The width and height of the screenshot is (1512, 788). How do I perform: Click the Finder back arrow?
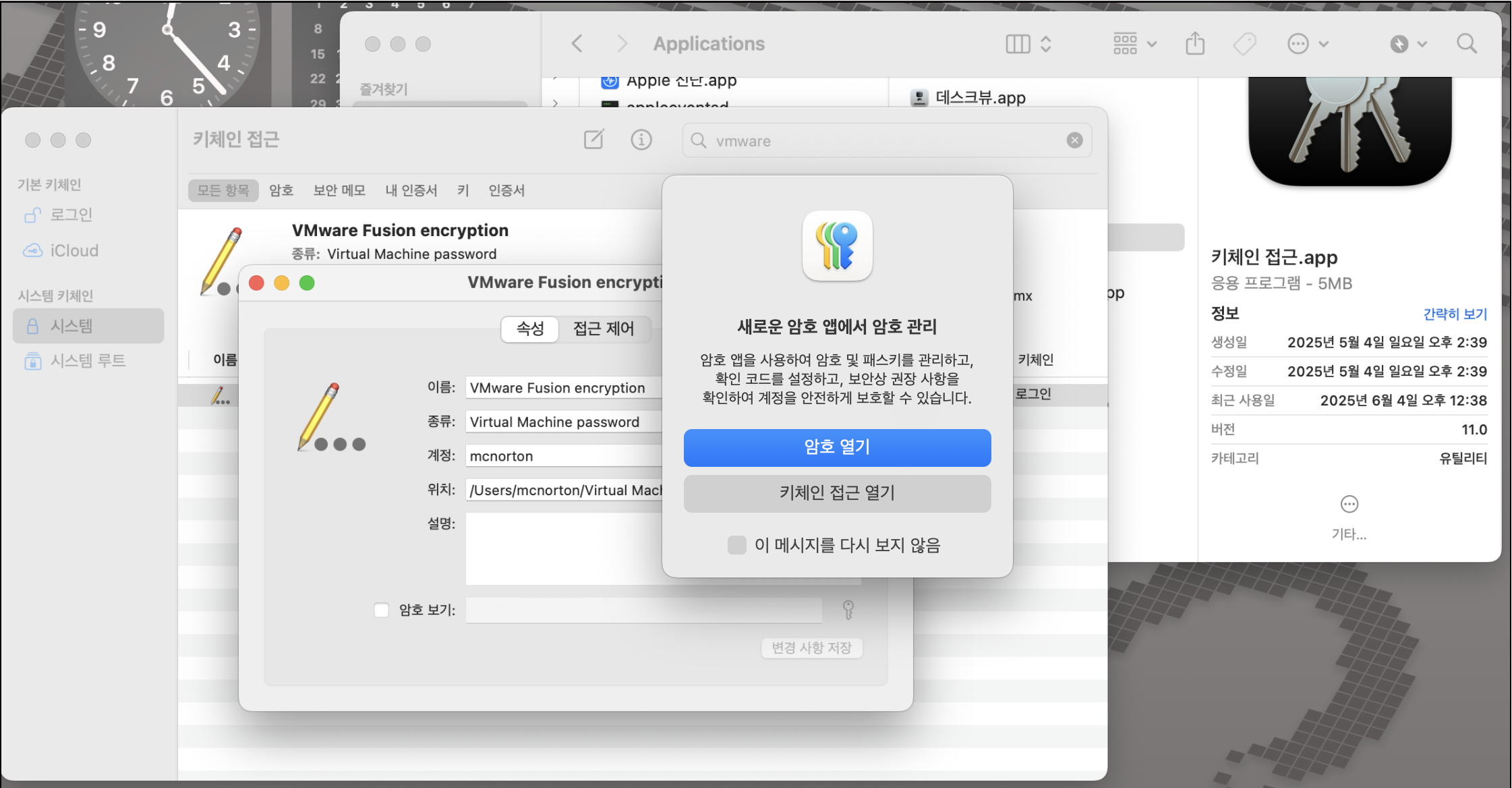(x=577, y=44)
